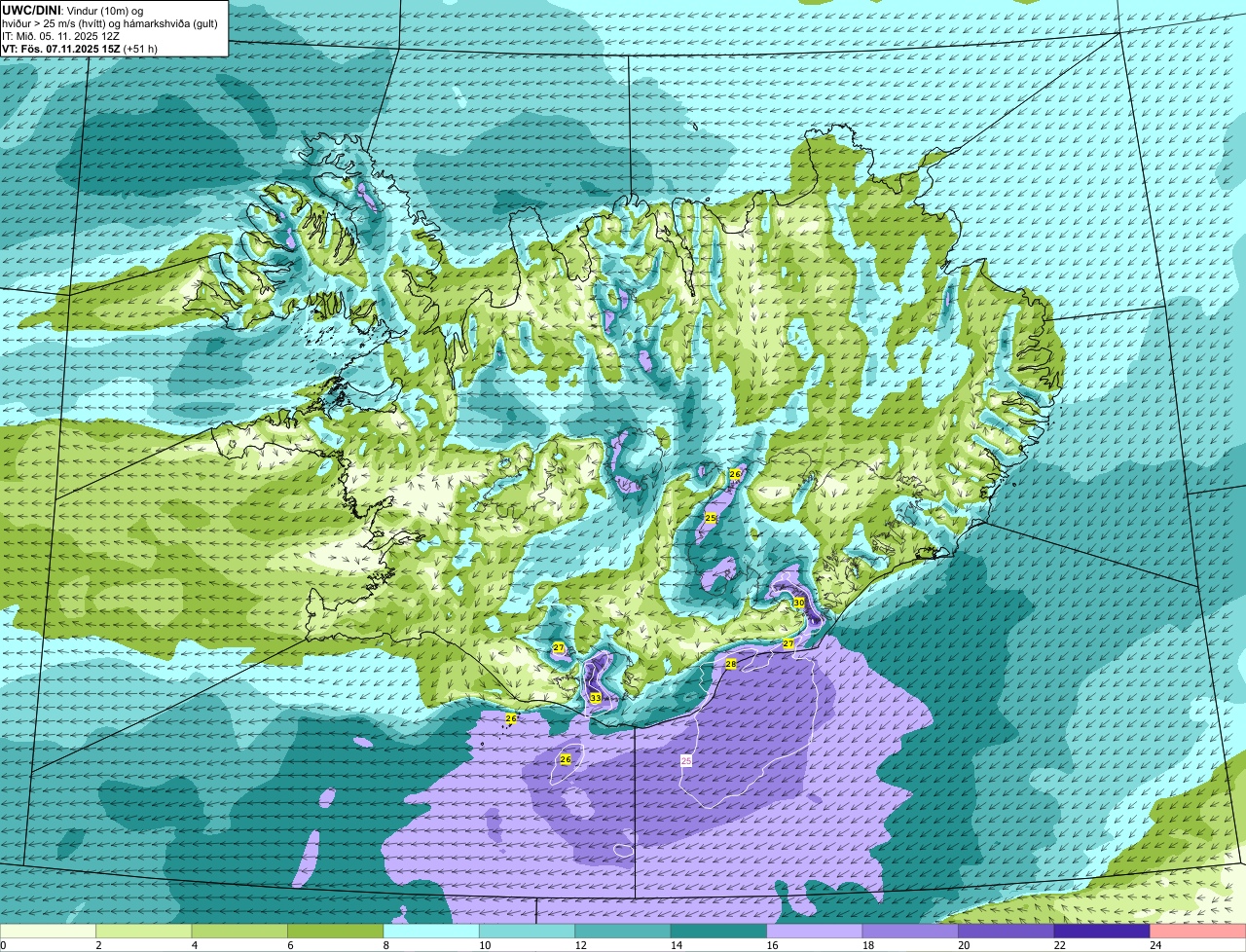Click the yellow max gust marker 30
This screenshot has width=1246, height=952.
coord(799,603)
